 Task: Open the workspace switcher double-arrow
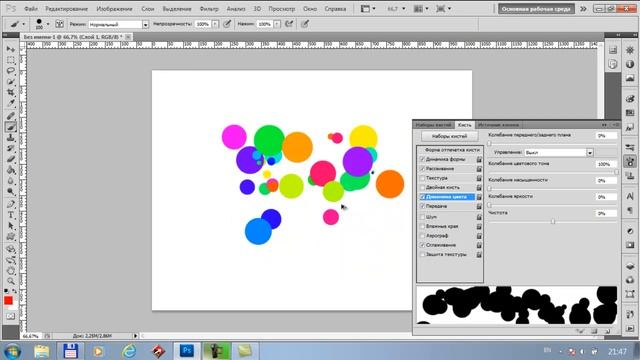tap(583, 9)
